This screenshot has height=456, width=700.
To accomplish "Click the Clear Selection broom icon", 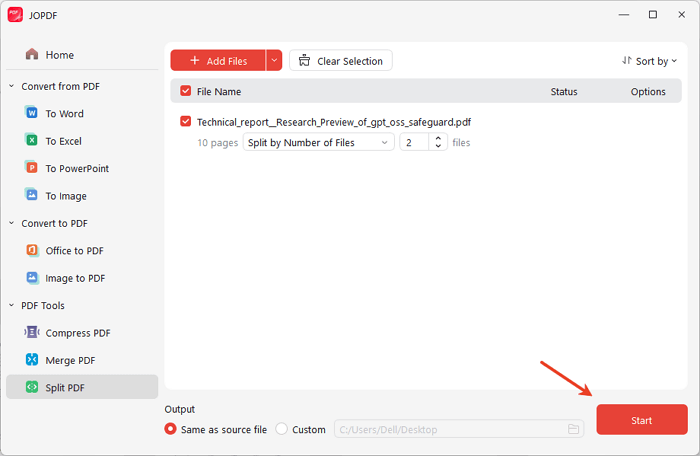I will pyautogui.click(x=304, y=60).
